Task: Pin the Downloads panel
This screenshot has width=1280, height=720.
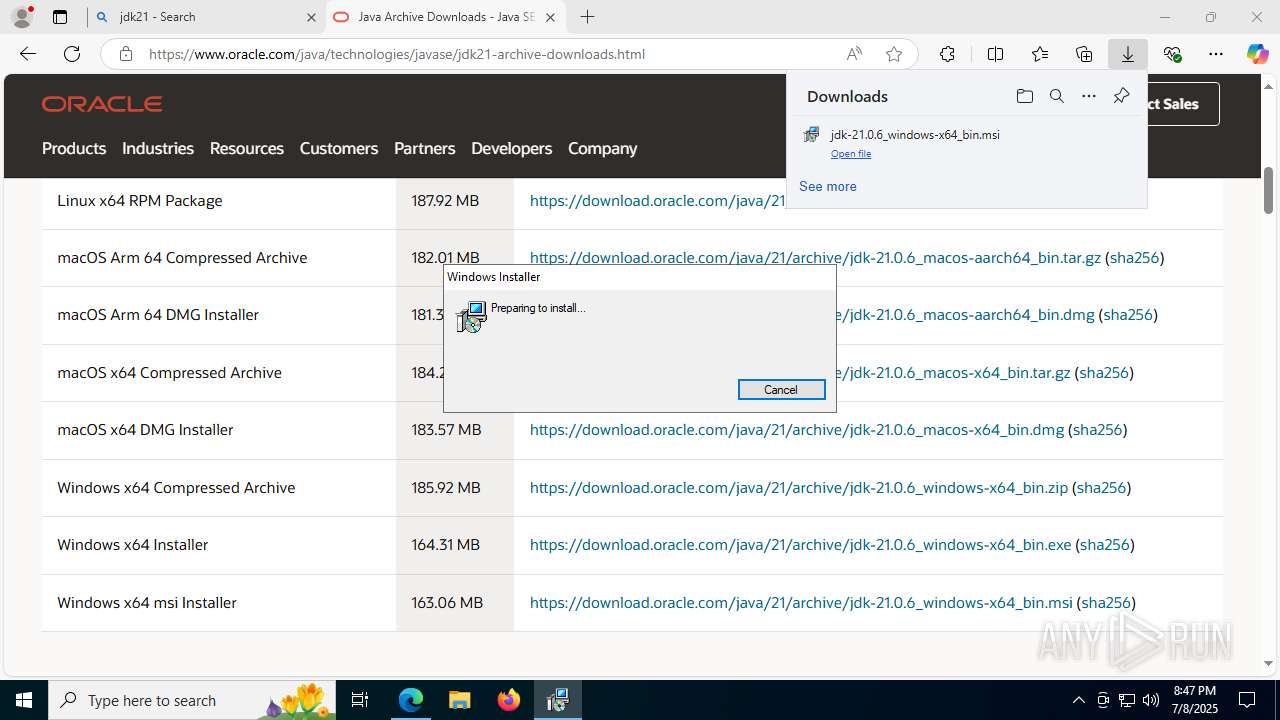Action: click(x=1121, y=96)
